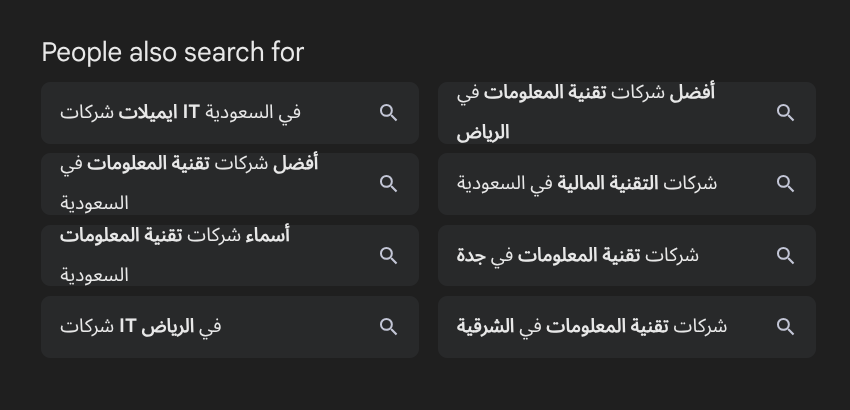
Task: Click search icon beside "شركات IT في الرياض"
Action: point(389,327)
